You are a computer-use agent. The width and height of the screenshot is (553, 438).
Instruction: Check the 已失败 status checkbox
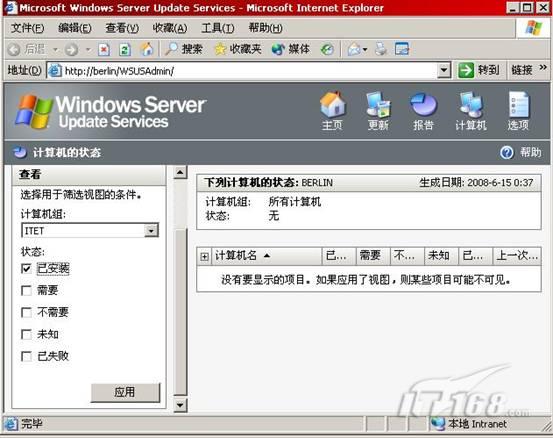(26, 356)
